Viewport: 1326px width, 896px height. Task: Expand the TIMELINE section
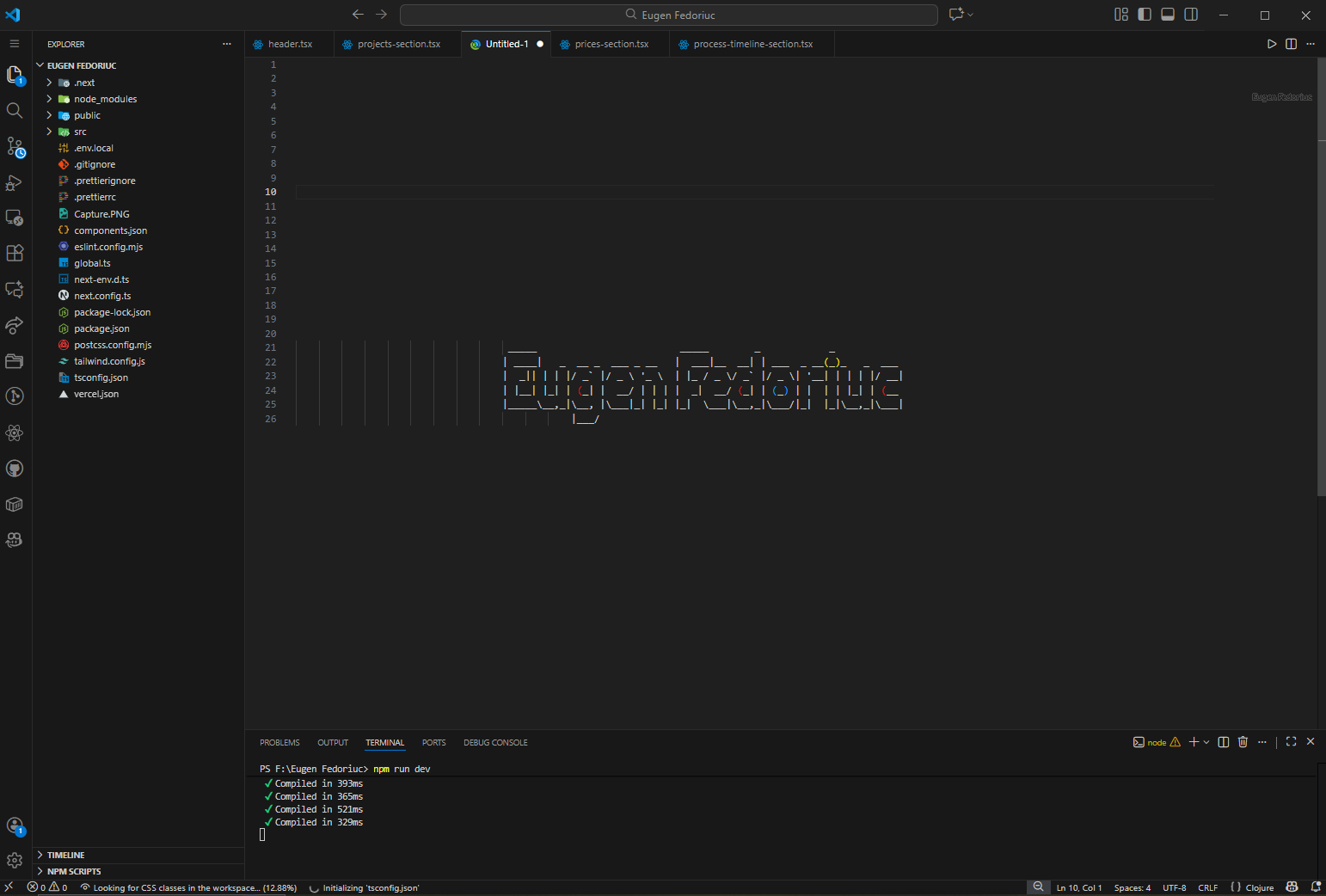[65, 855]
